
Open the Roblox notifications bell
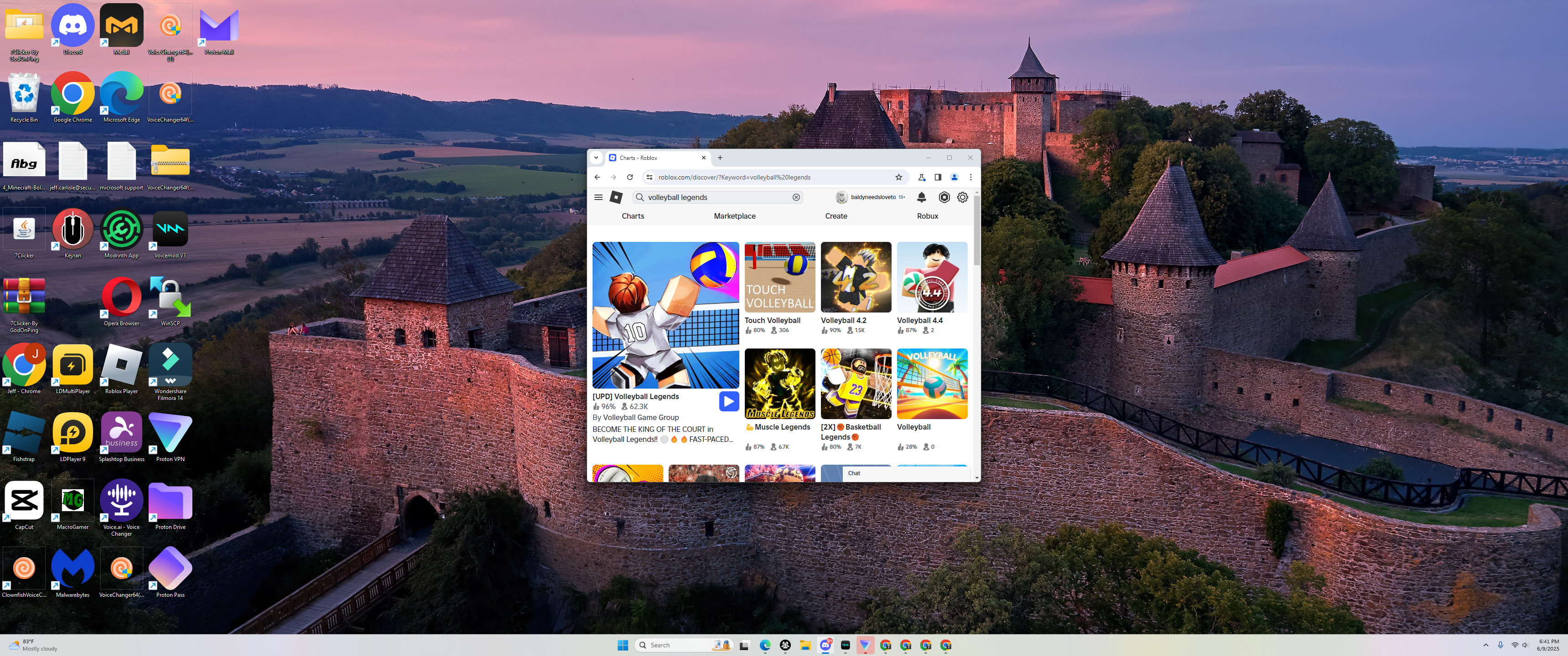[x=922, y=197]
